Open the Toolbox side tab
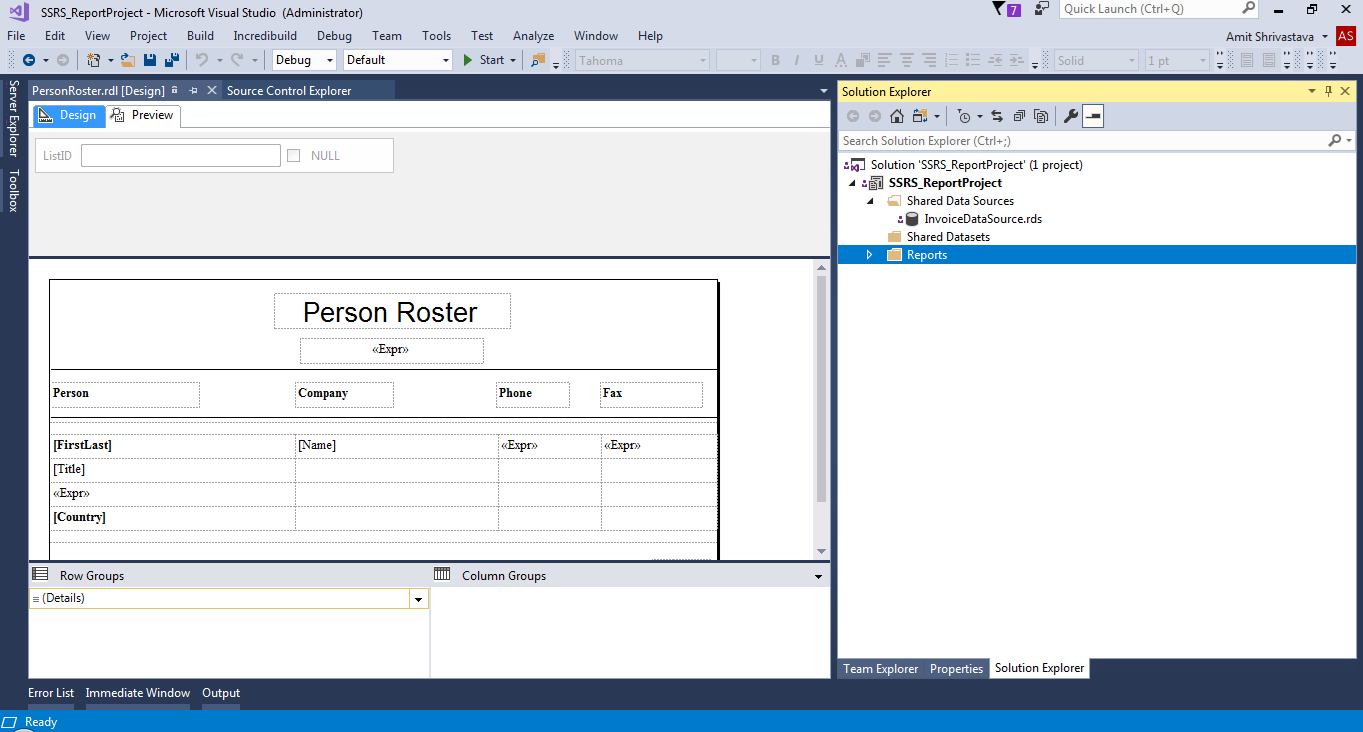 (13, 191)
